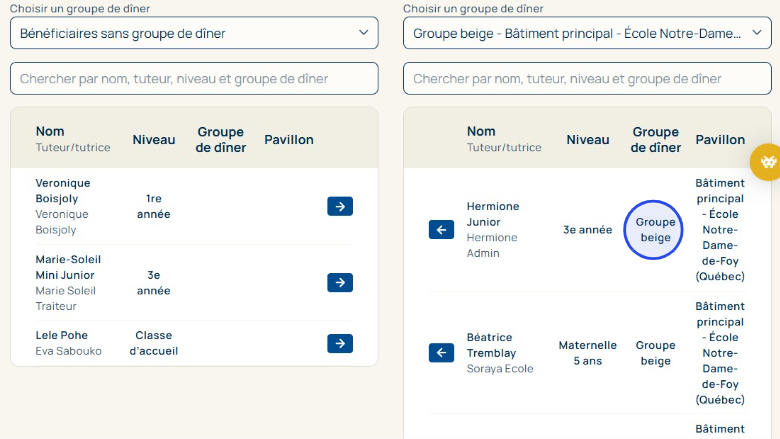Click right search field for group members

[587, 78]
